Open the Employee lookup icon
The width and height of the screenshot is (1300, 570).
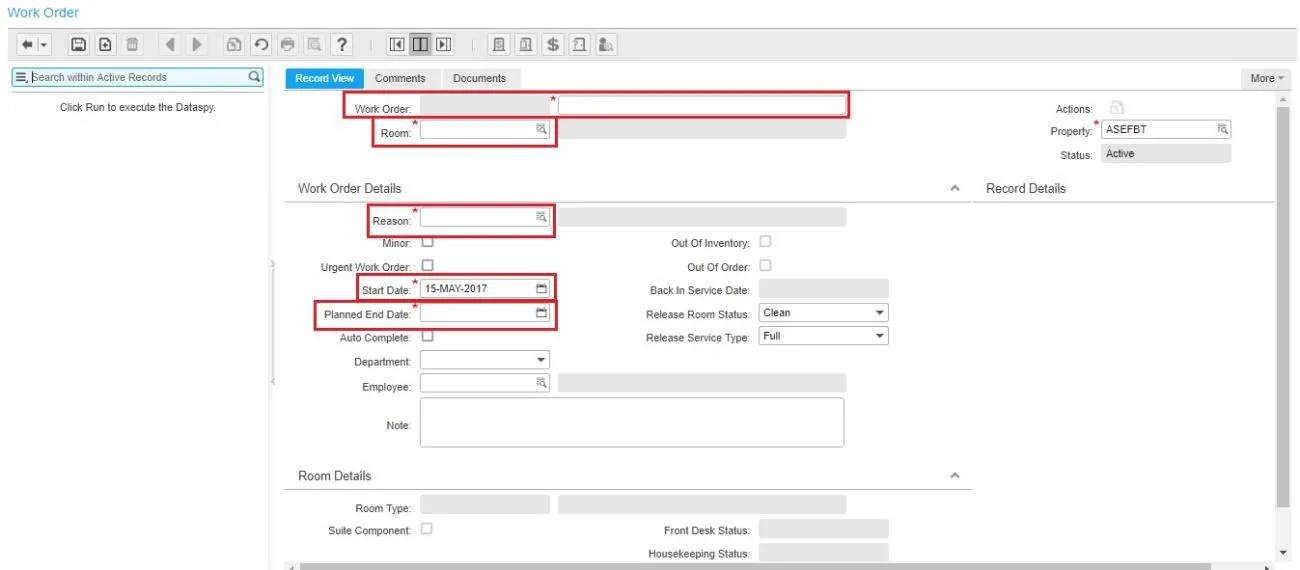pyautogui.click(x=541, y=384)
